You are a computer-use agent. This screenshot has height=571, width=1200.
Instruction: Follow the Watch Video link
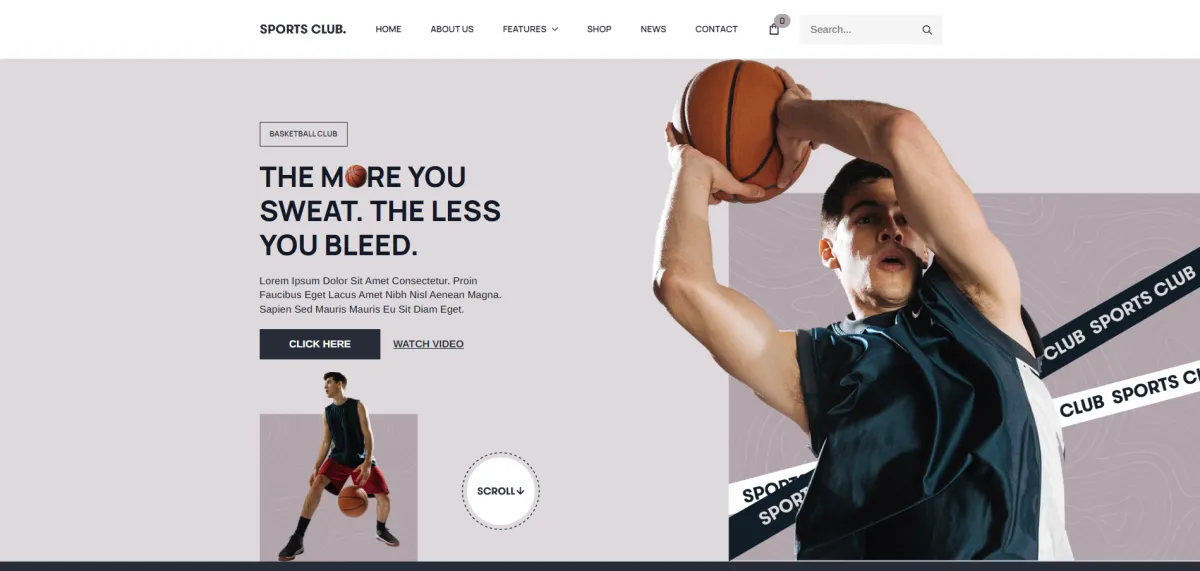(428, 344)
